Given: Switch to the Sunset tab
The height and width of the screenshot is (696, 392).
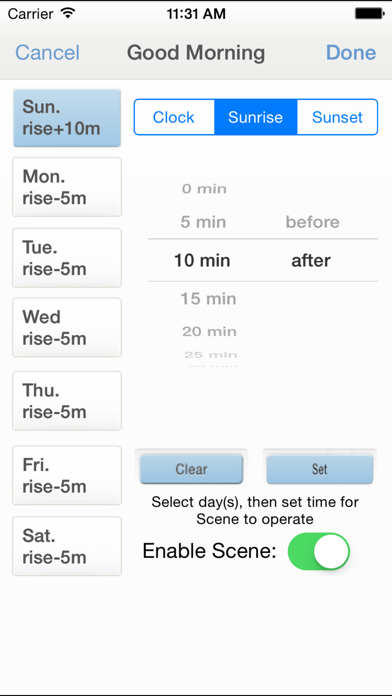Looking at the screenshot, I should pos(337,117).
